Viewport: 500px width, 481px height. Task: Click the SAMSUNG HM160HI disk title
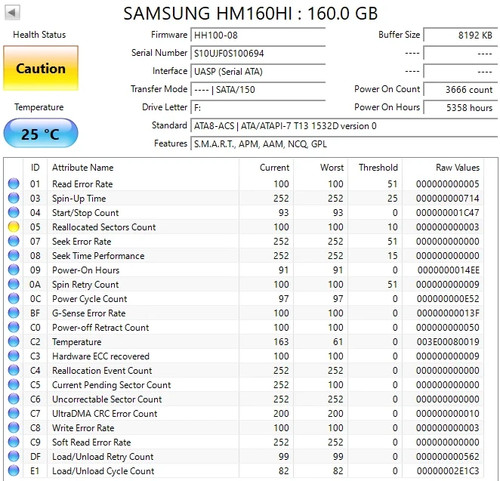click(x=250, y=13)
